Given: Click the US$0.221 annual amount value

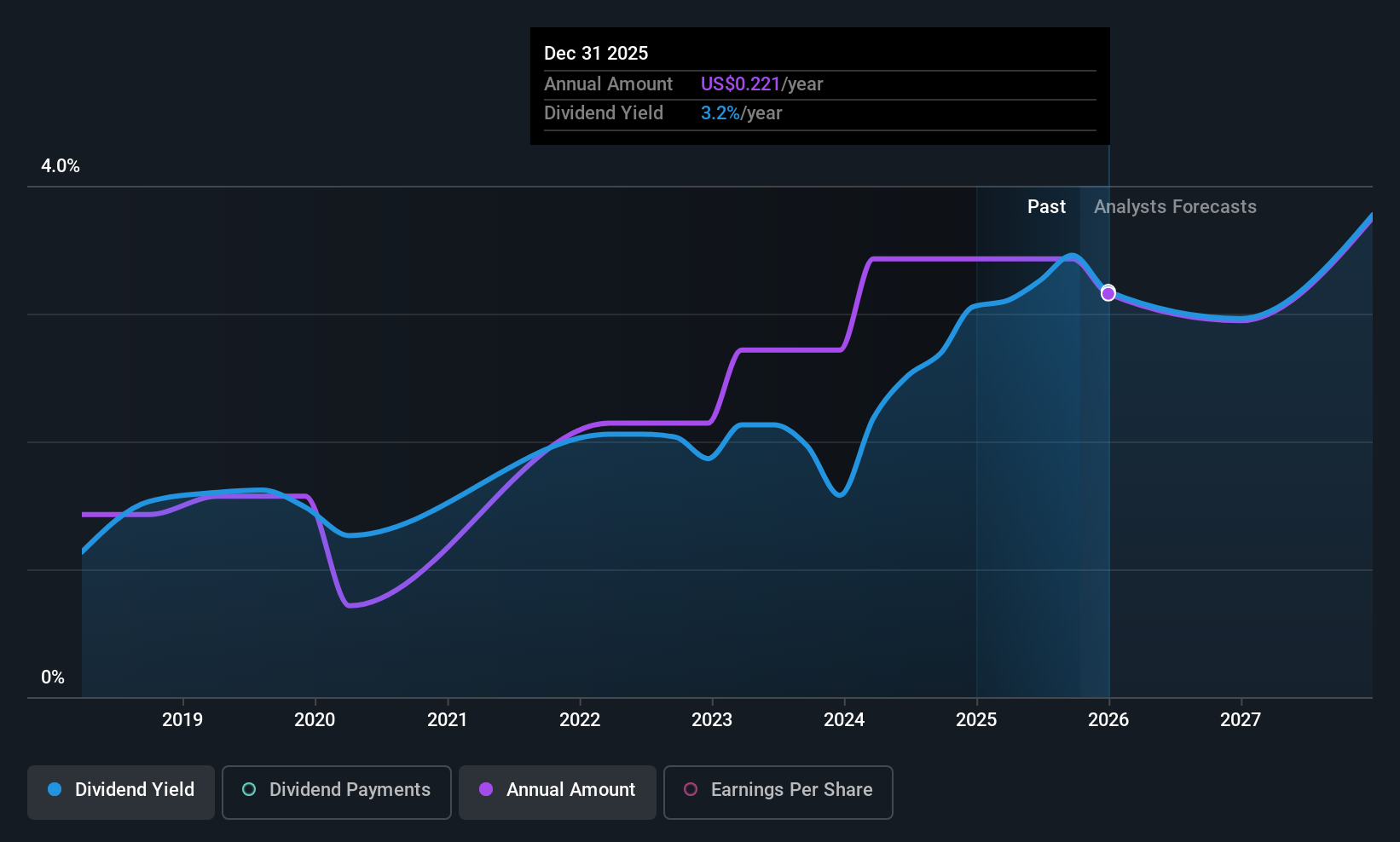Looking at the screenshot, I should tap(740, 84).
